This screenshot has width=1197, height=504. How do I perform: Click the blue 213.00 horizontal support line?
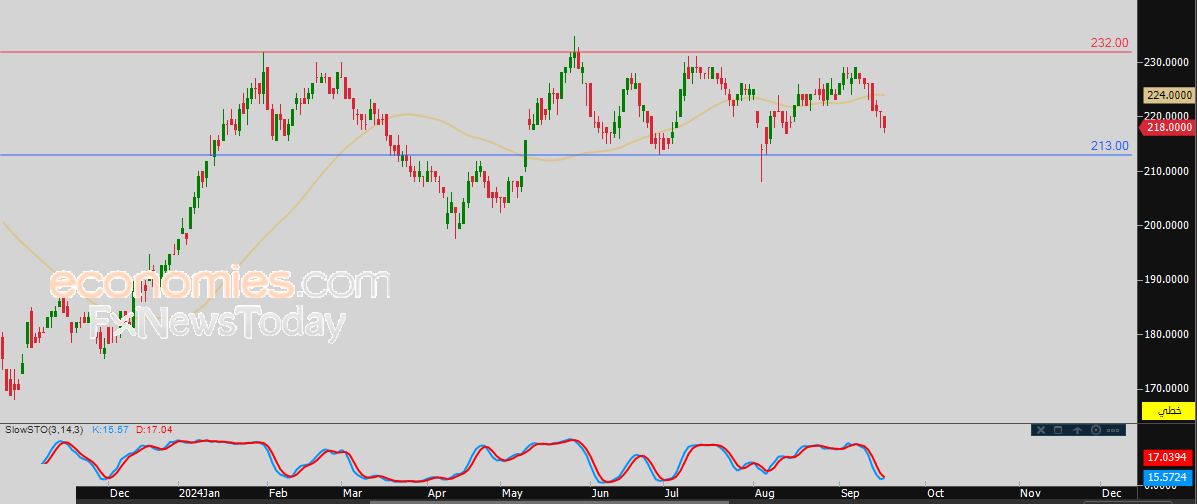(x=534, y=155)
